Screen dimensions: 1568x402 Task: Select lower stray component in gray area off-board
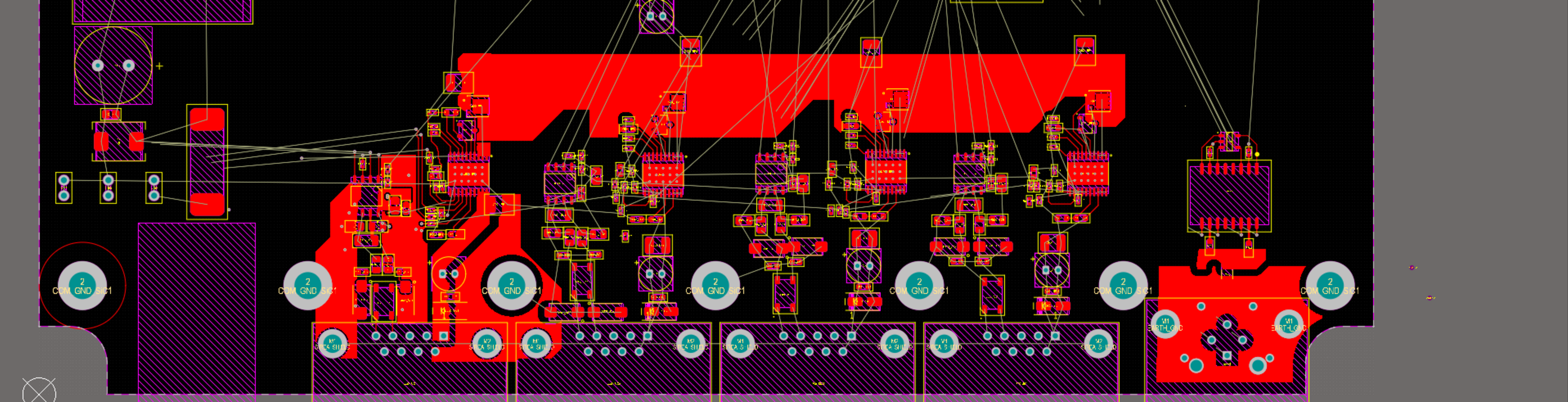(x=1430, y=298)
